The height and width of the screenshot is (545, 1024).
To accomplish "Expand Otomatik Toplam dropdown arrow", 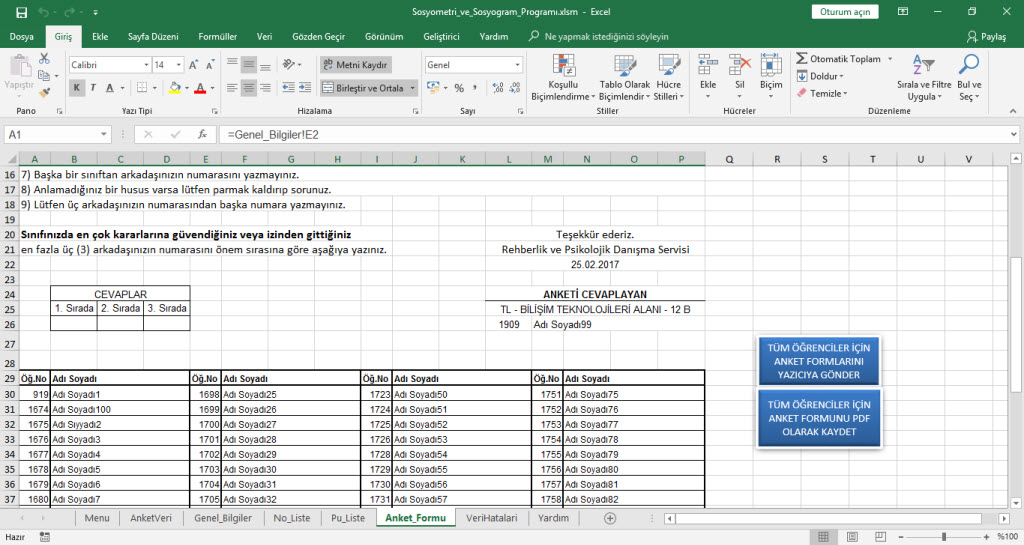I will click(889, 59).
